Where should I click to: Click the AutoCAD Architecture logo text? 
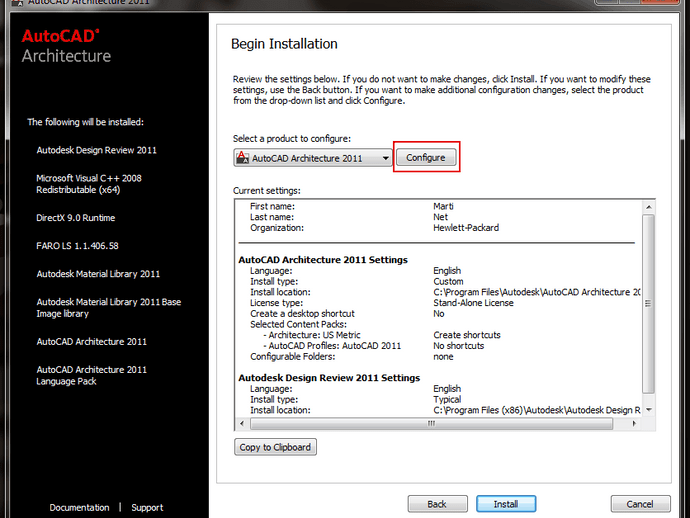(x=66, y=46)
